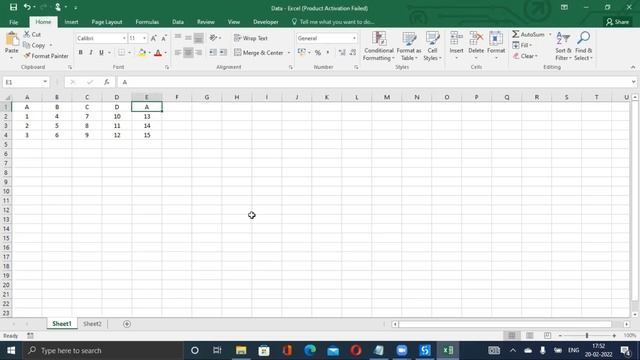
Task: Toggle Wrap Text
Action: click(x=251, y=38)
